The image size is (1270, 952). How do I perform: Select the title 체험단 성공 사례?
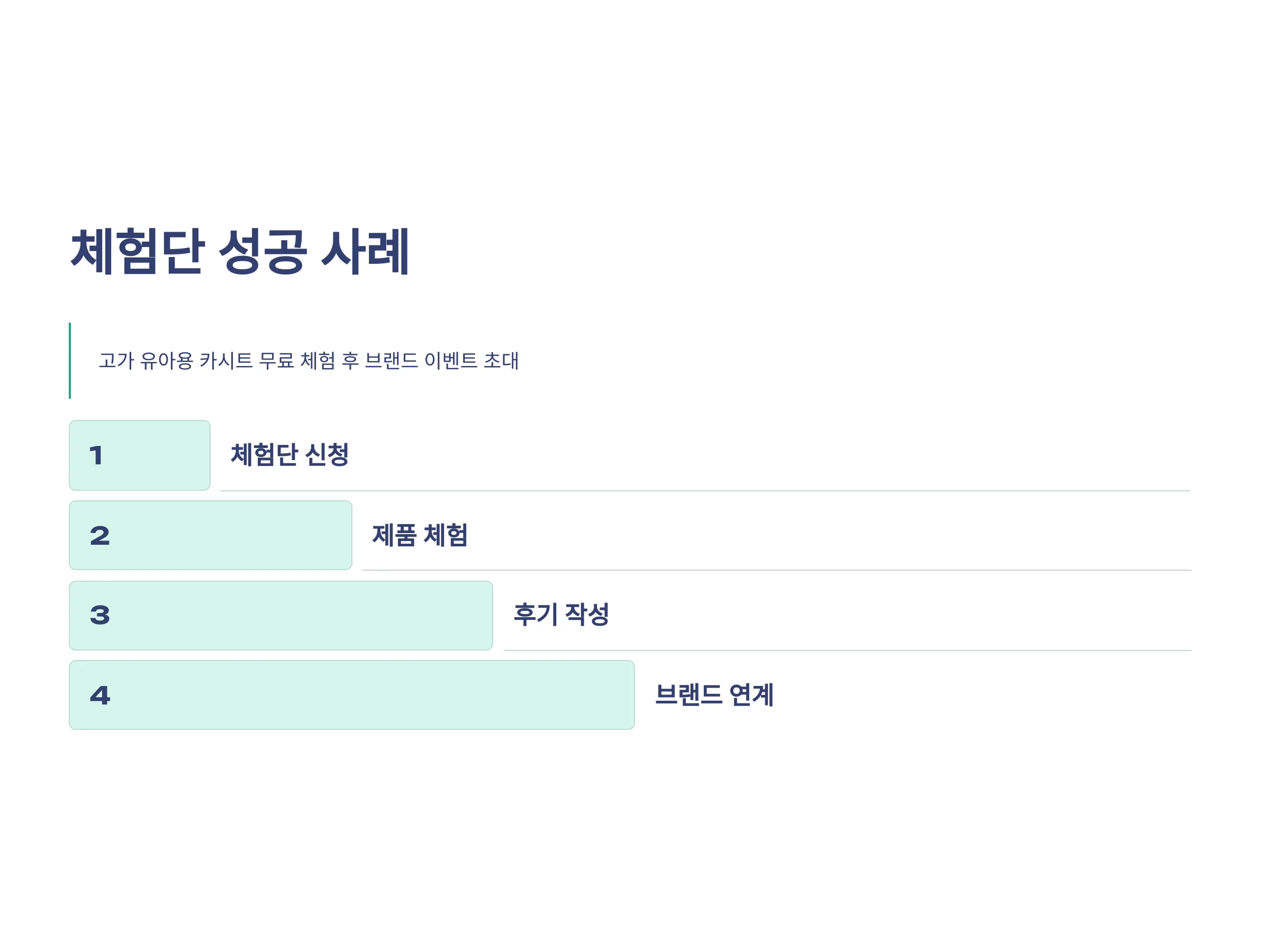coord(240,251)
